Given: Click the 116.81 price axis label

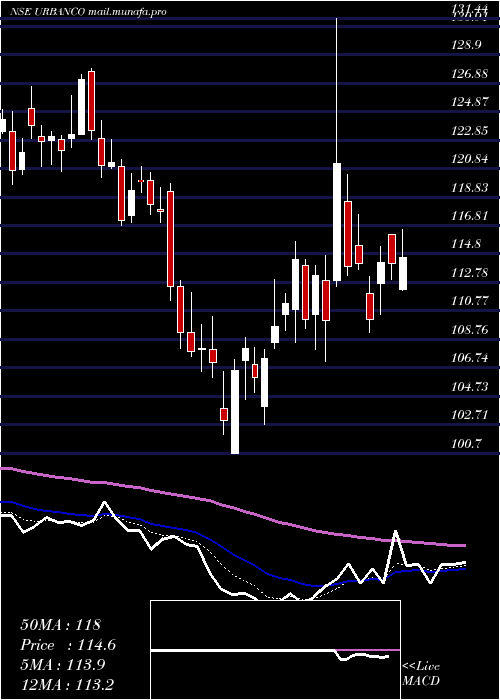Looking at the screenshot, I should coord(469,216).
